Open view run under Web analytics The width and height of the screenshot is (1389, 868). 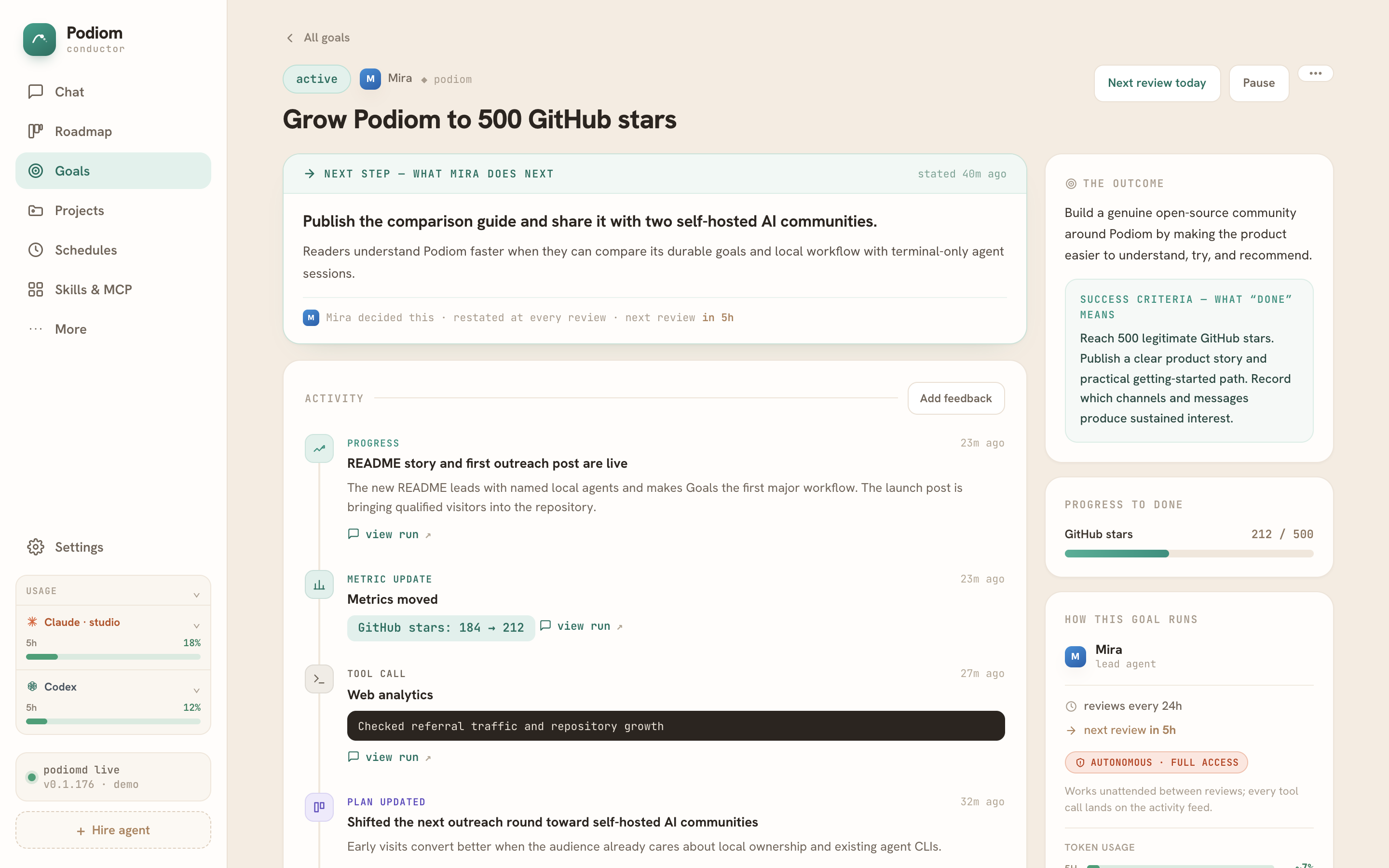pyautogui.click(x=390, y=757)
